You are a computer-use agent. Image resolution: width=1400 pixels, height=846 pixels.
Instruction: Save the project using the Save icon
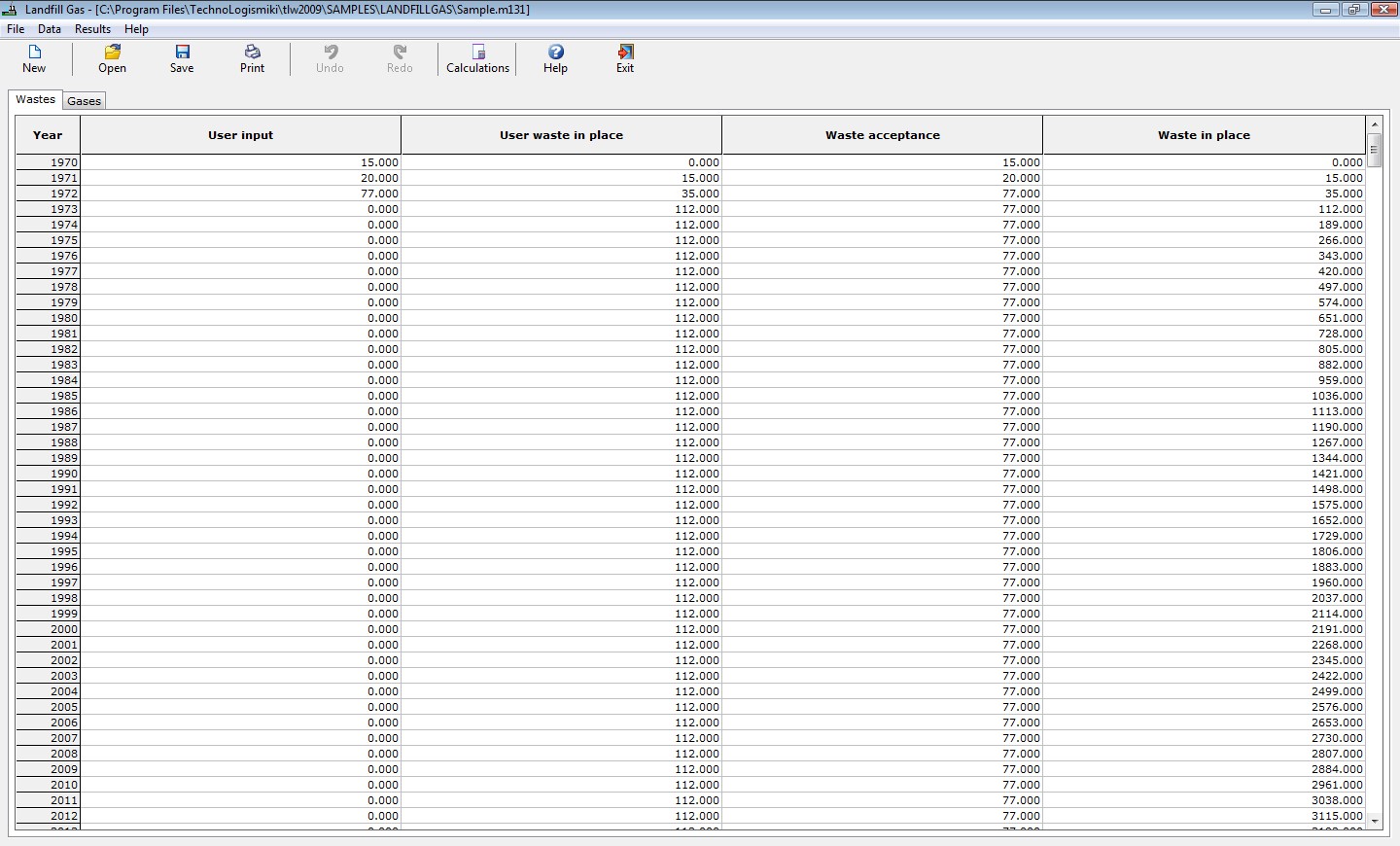tap(182, 53)
